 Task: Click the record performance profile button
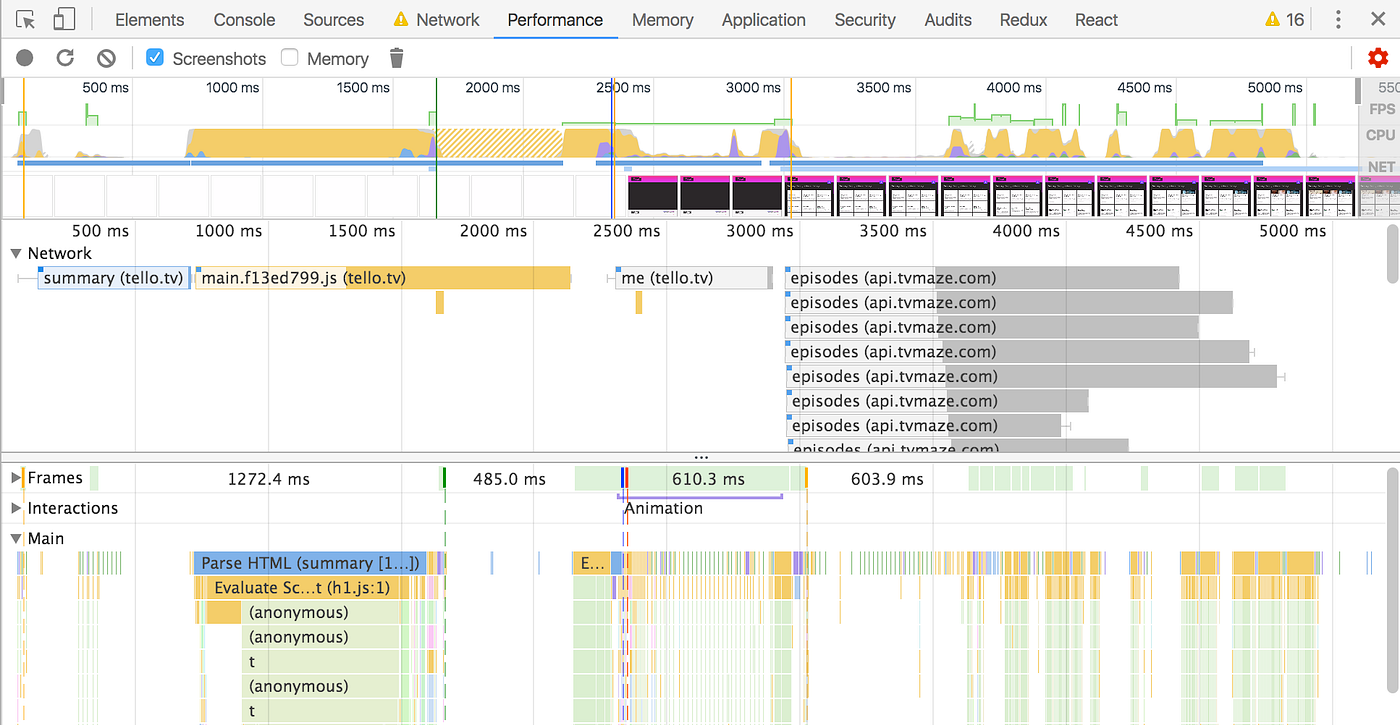pos(23,57)
